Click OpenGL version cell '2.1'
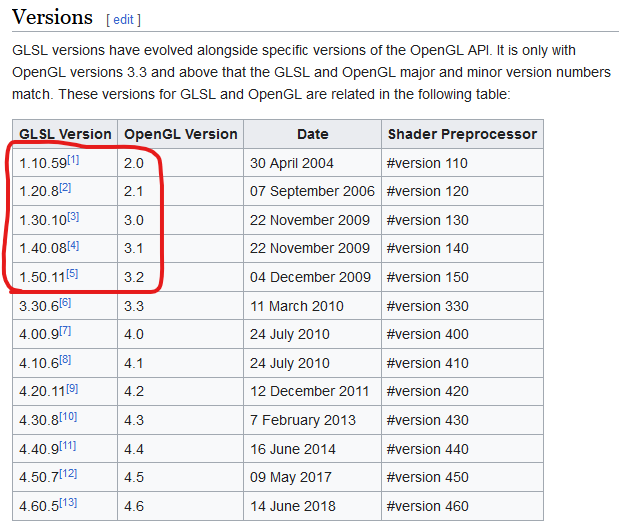 pos(181,191)
